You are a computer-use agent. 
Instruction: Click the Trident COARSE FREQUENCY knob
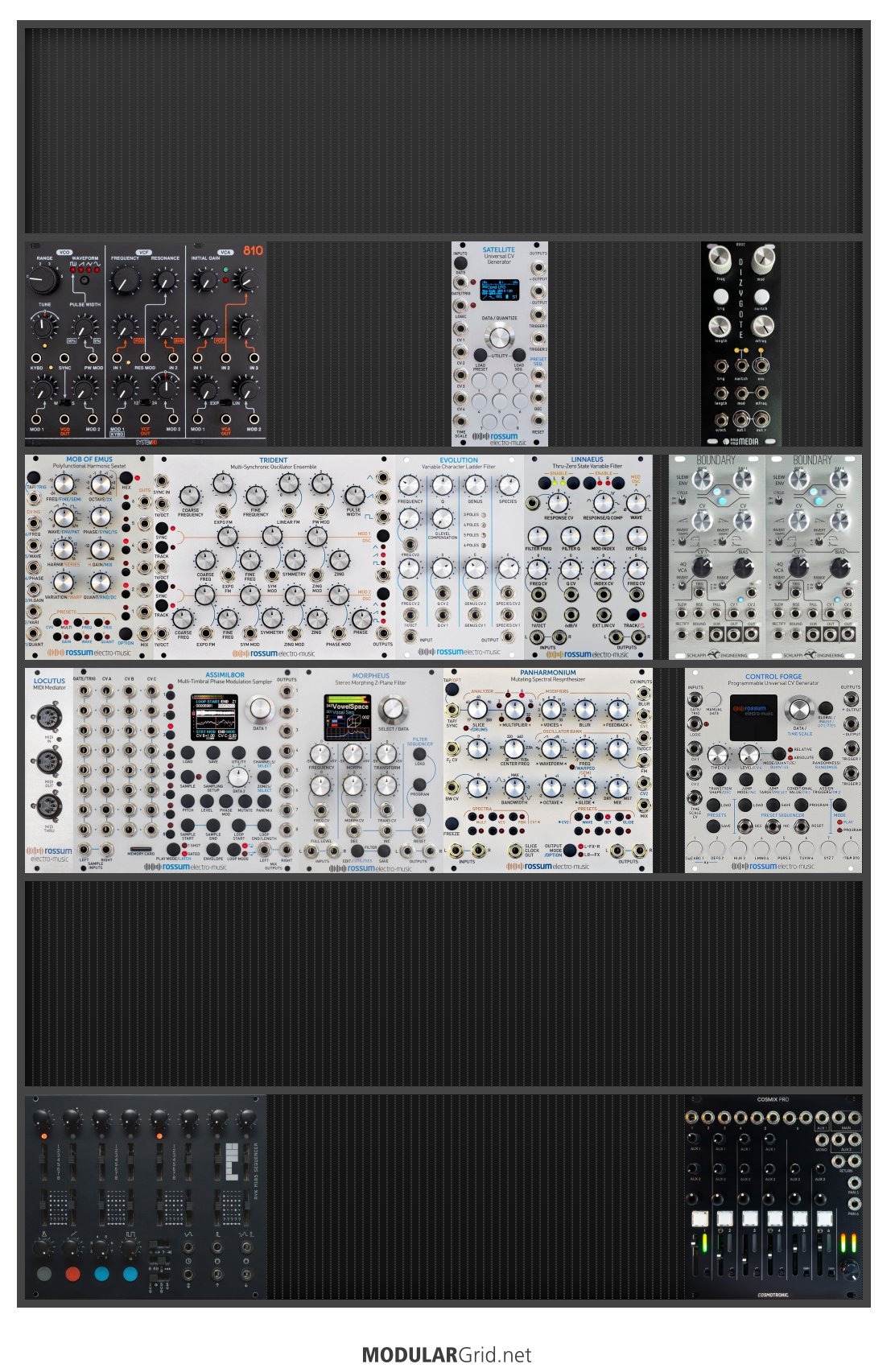click(190, 495)
